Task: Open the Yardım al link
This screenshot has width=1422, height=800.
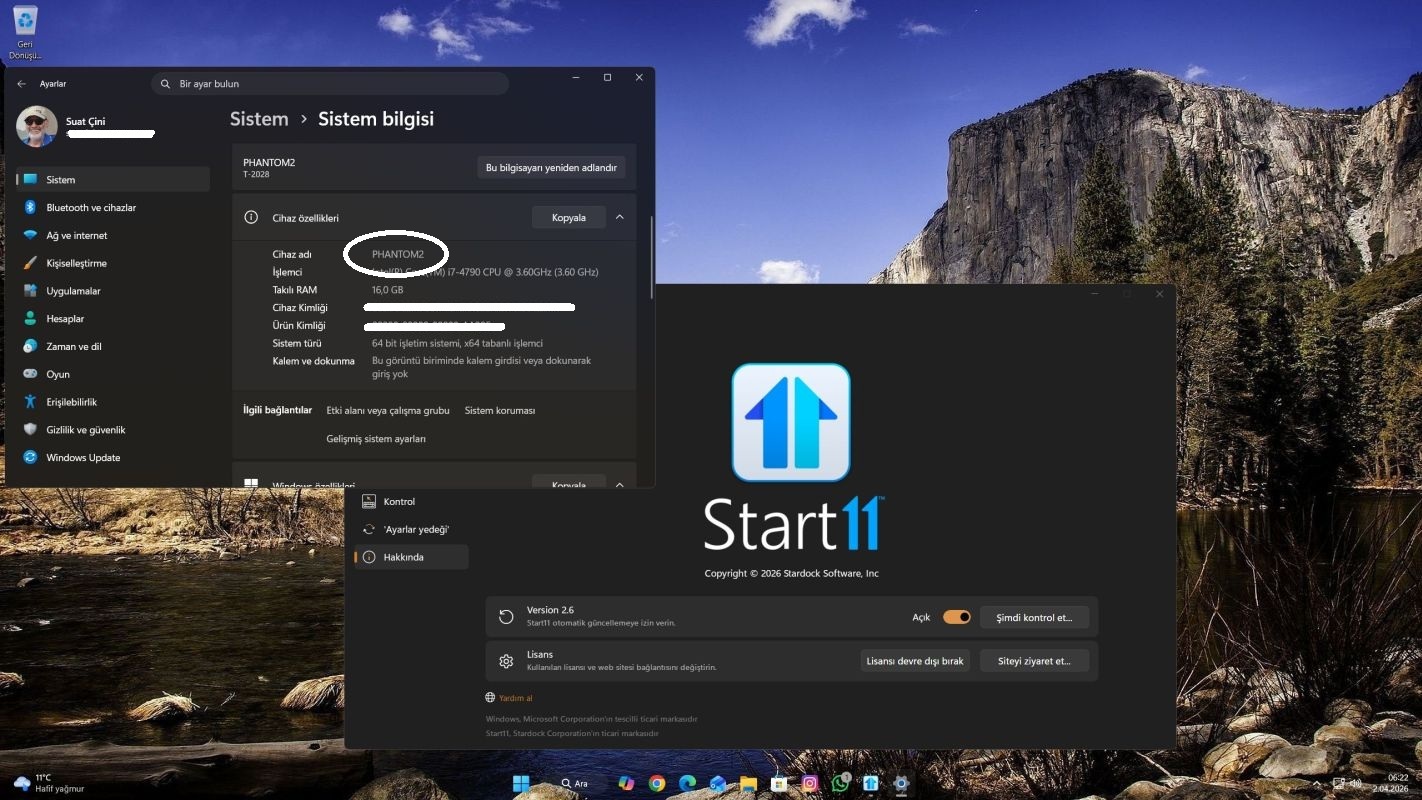Action: 516,698
